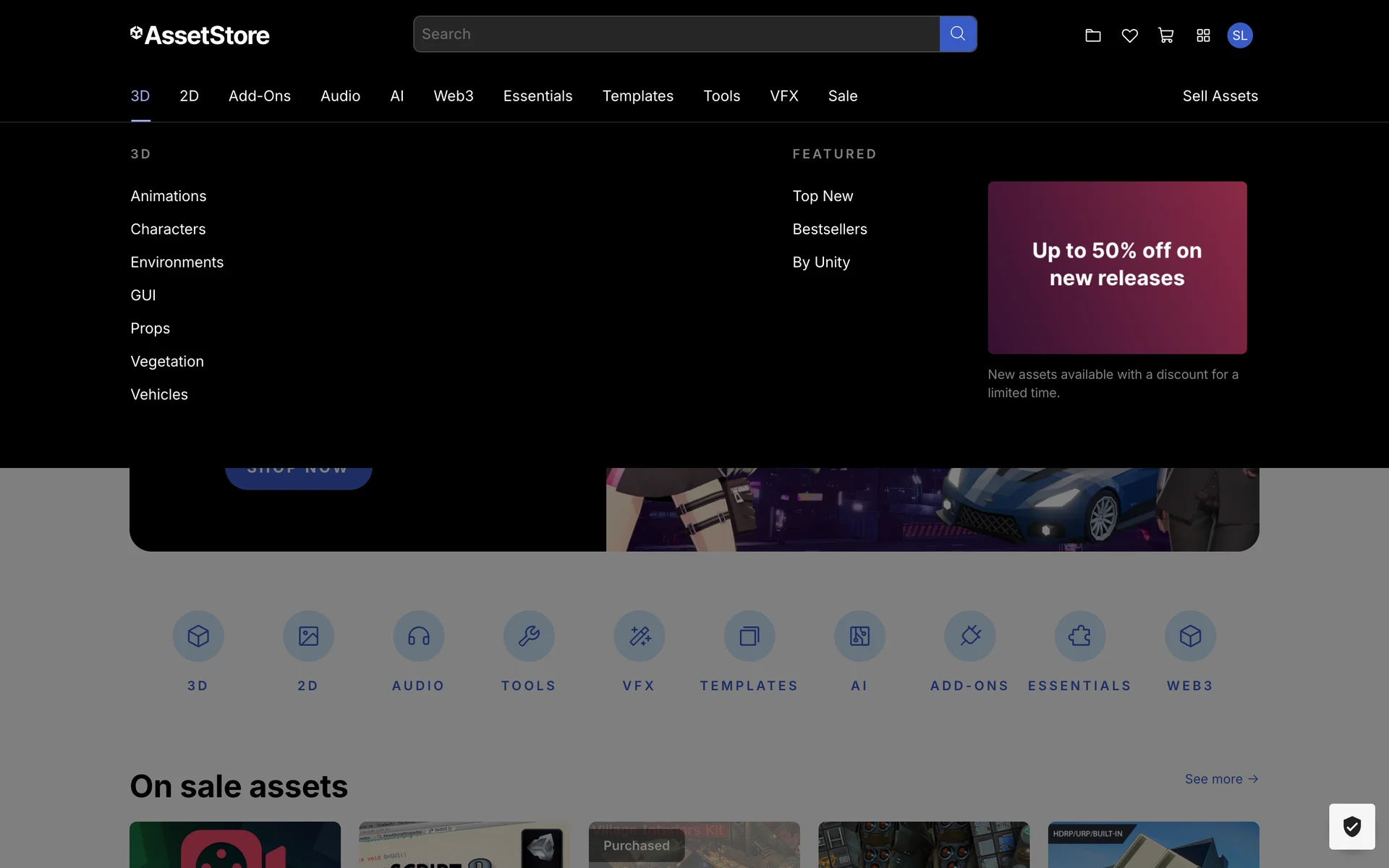Click the Audio headphones category icon
This screenshot has width=1389, height=868.
418,636
